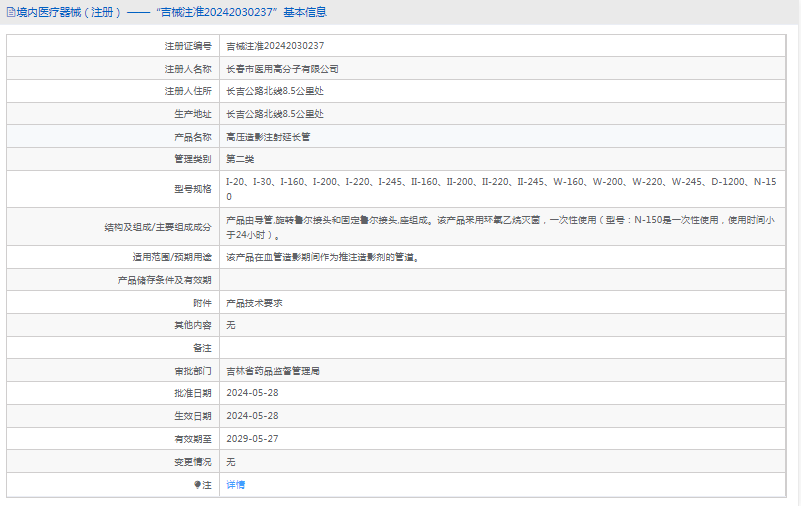Screen dimensions: 801x506
Task: Open the 详情 link
Action: [x=235, y=485]
